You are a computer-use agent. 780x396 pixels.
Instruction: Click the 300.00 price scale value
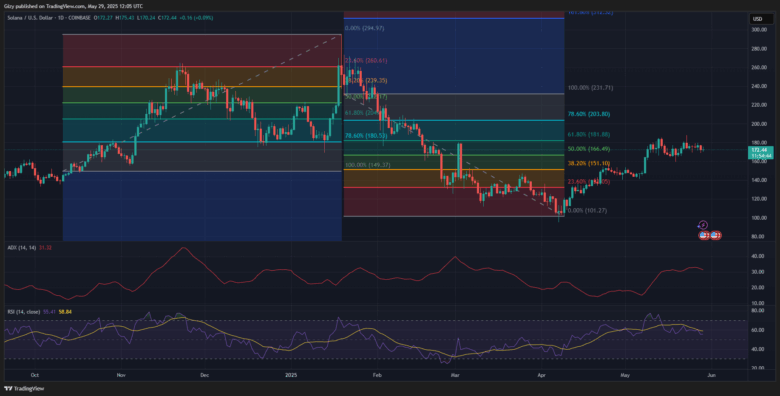point(759,30)
